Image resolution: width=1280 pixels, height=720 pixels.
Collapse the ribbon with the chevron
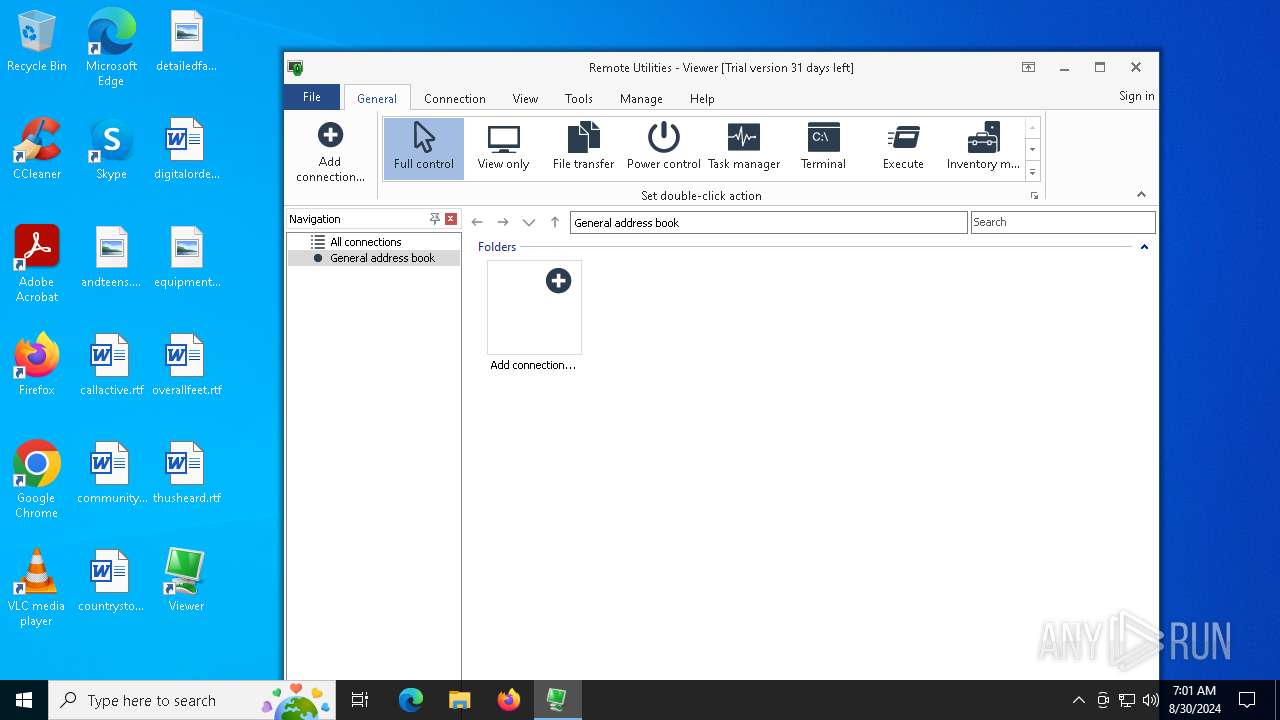point(1141,194)
